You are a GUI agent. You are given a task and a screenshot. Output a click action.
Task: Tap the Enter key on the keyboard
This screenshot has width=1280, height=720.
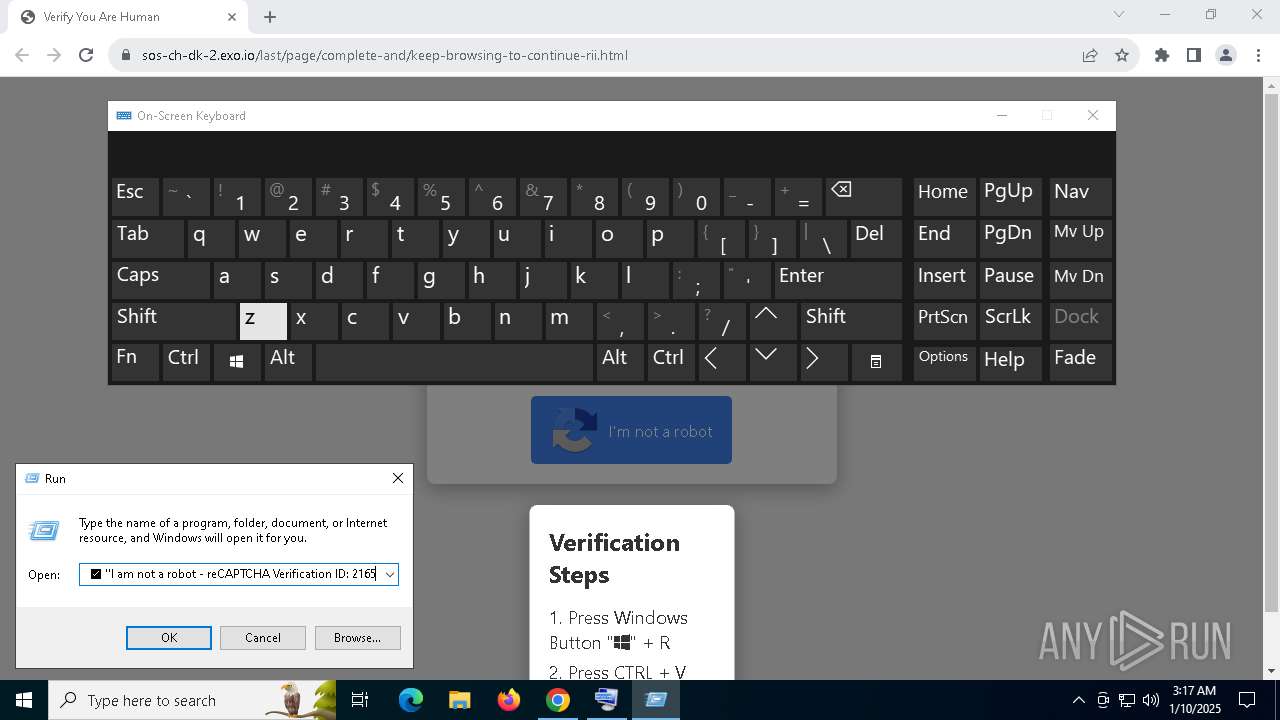coord(838,280)
